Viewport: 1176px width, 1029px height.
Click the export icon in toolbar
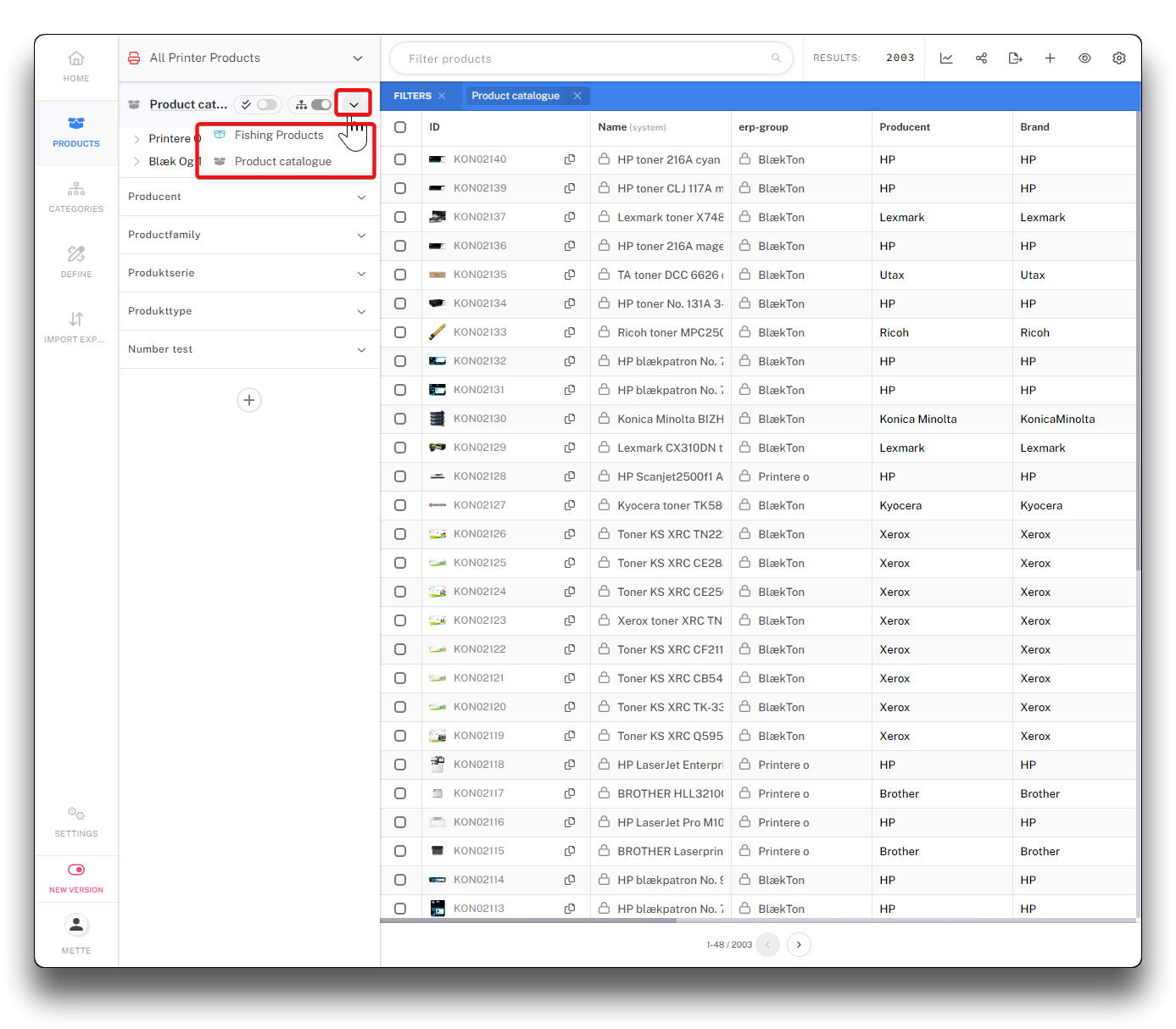[1015, 58]
